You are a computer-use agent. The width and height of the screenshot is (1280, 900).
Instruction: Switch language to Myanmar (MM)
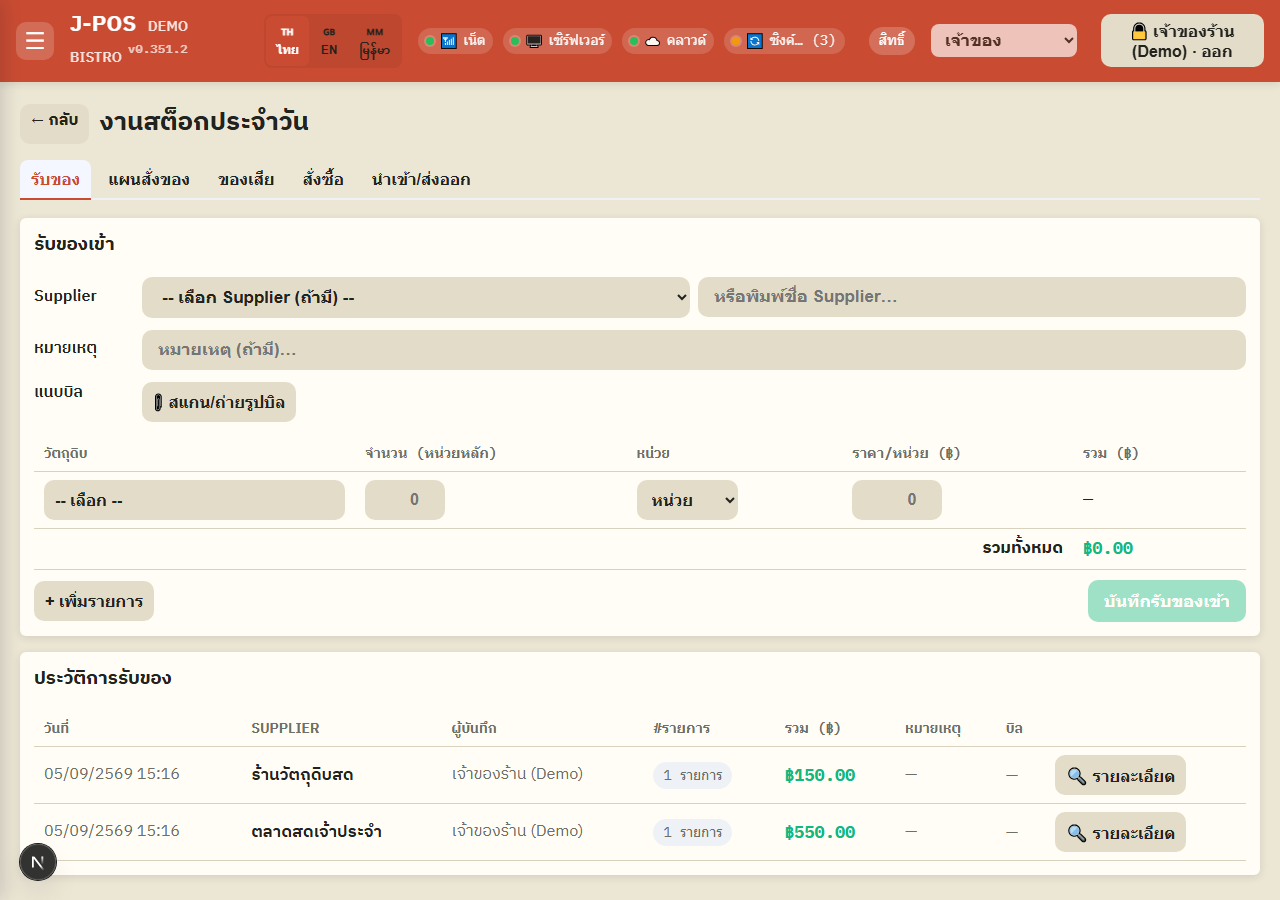(x=375, y=41)
